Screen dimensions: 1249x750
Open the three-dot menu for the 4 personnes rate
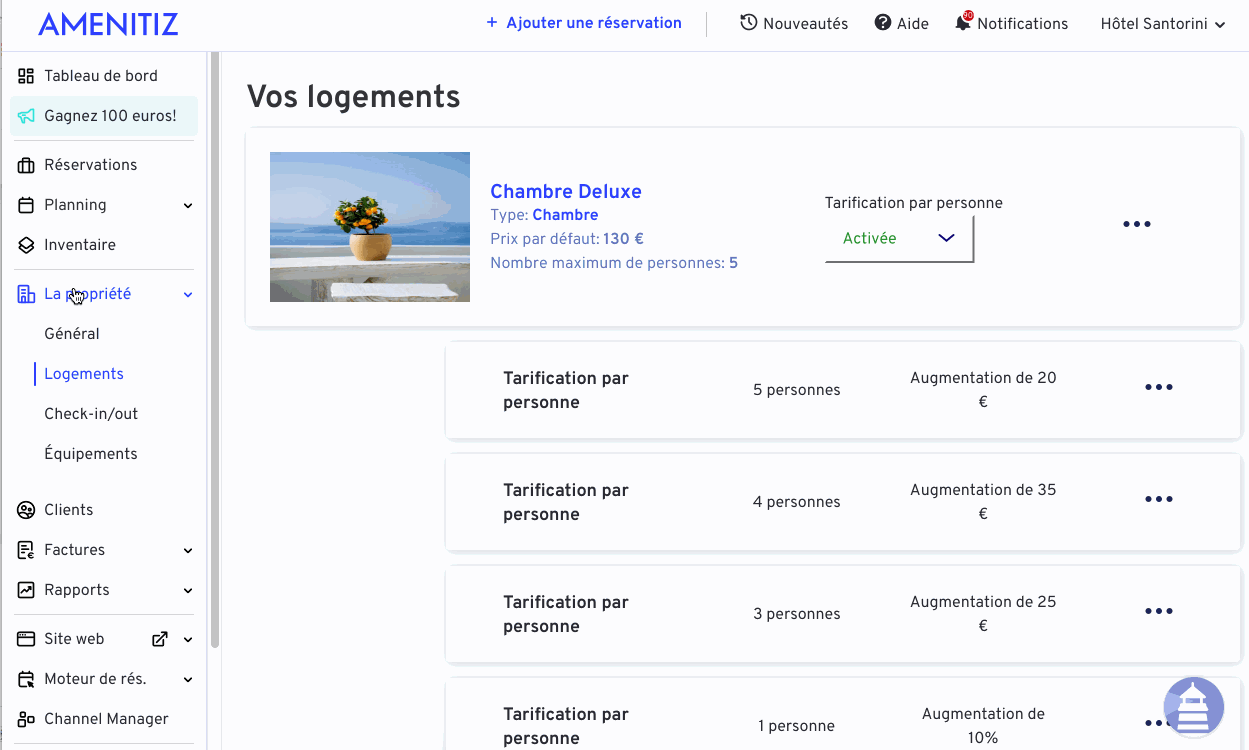point(1159,499)
